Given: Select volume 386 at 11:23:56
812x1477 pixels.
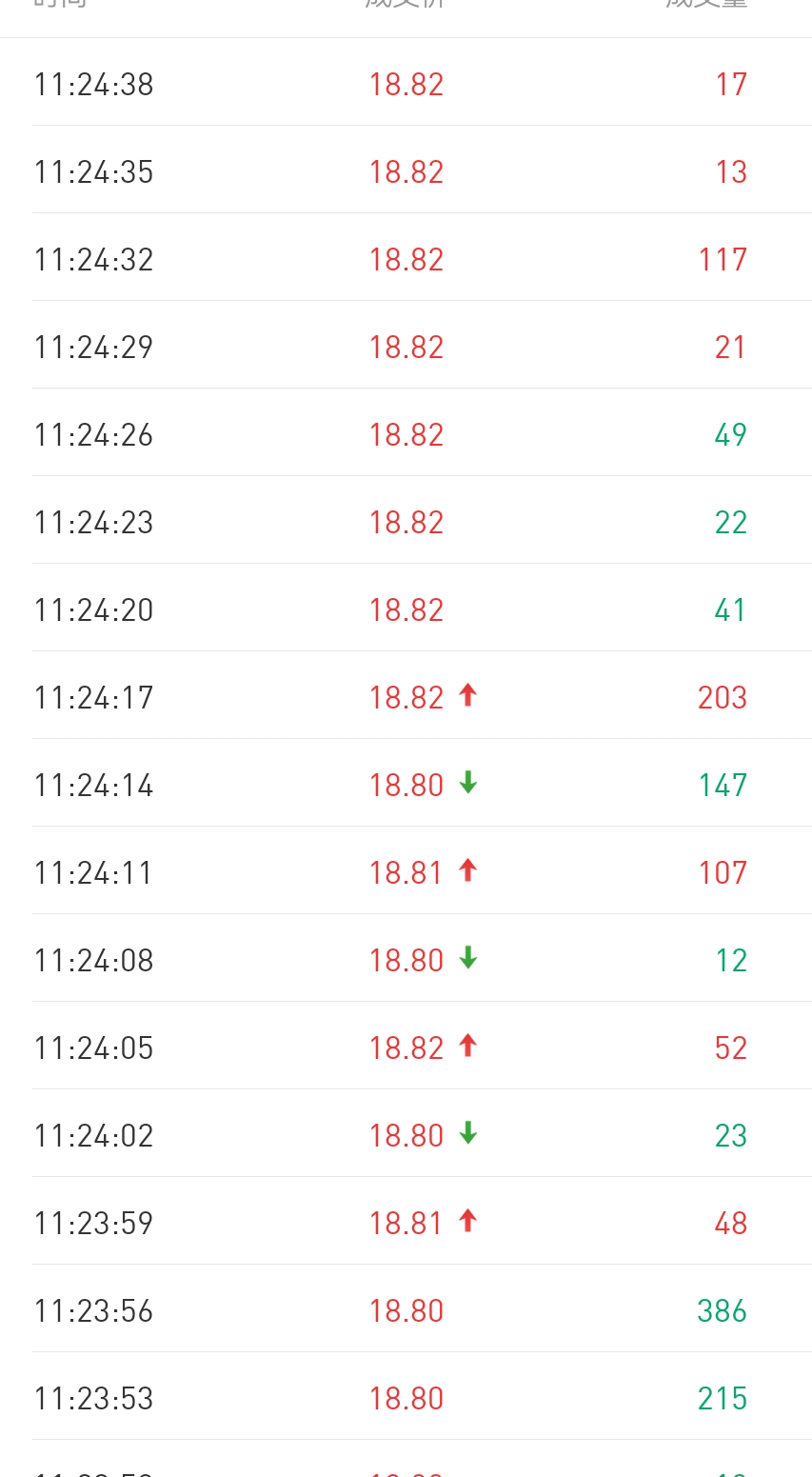Looking at the screenshot, I should click(723, 1311).
